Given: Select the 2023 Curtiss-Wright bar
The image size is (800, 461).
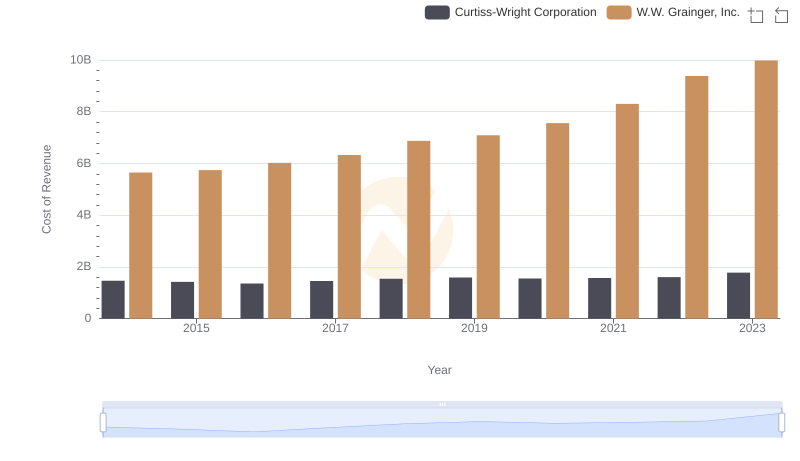Looking at the screenshot, I should [738, 296].
